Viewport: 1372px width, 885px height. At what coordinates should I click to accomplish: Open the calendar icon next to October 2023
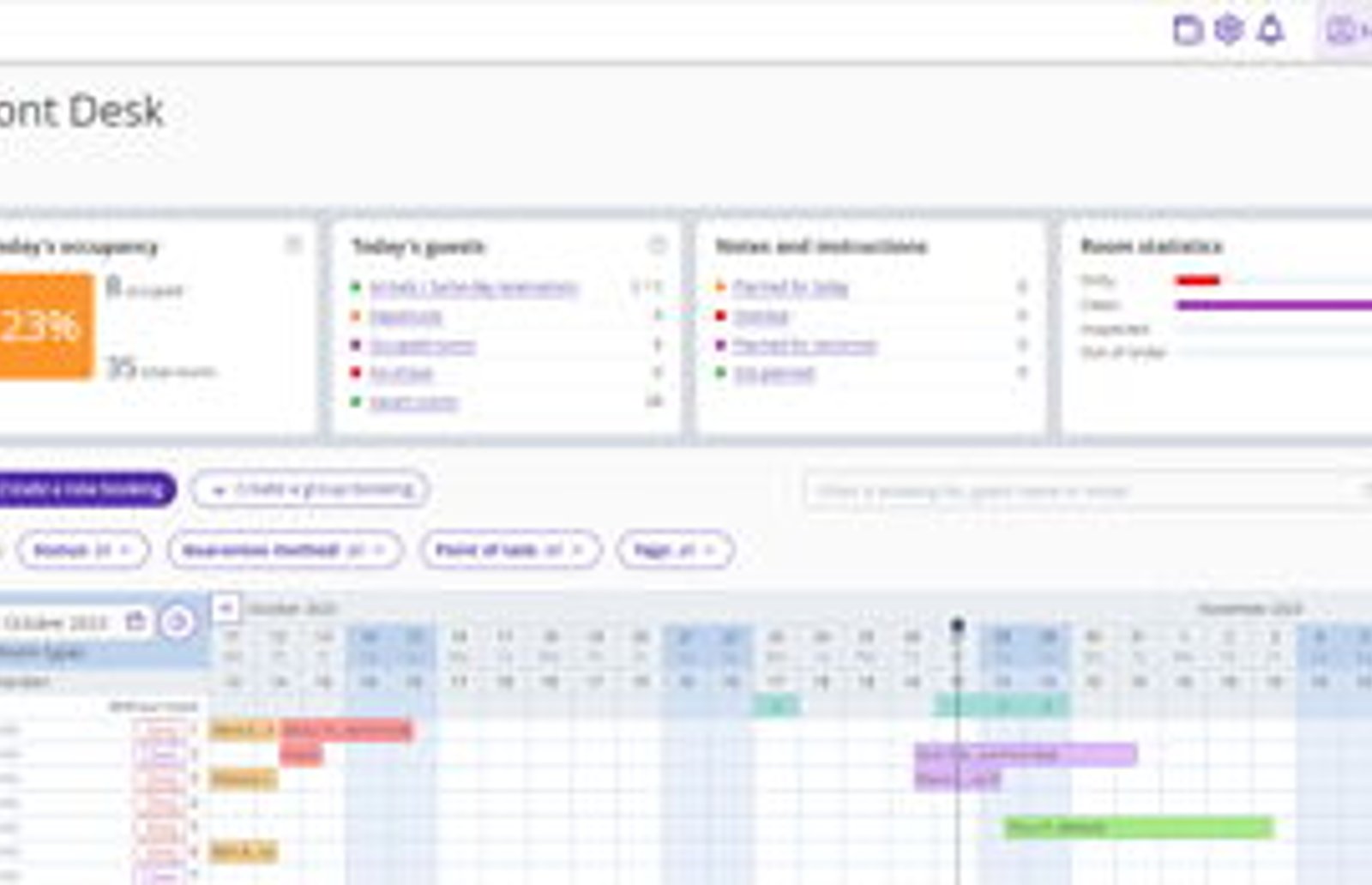pyautogui.click(x=135, y=621)
